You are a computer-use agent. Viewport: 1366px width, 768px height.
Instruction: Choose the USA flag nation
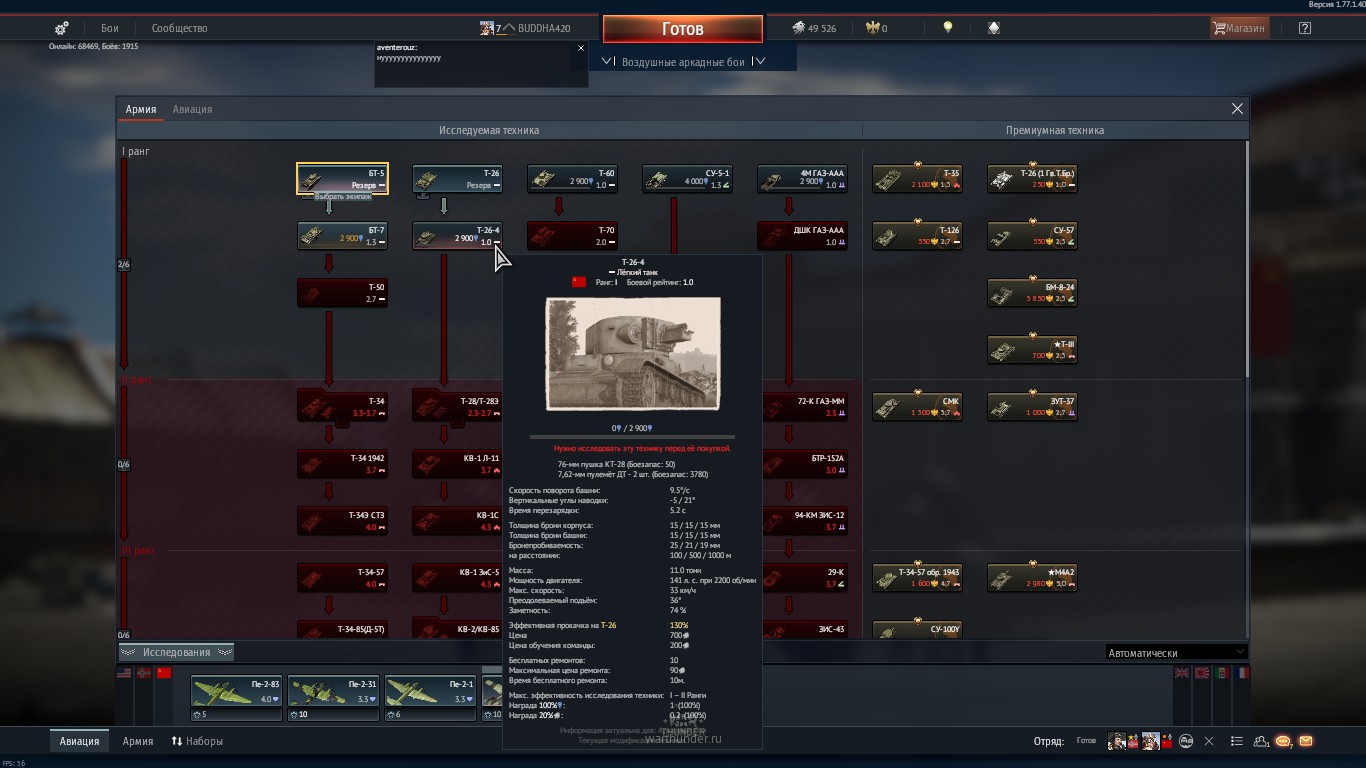[125, 673]
